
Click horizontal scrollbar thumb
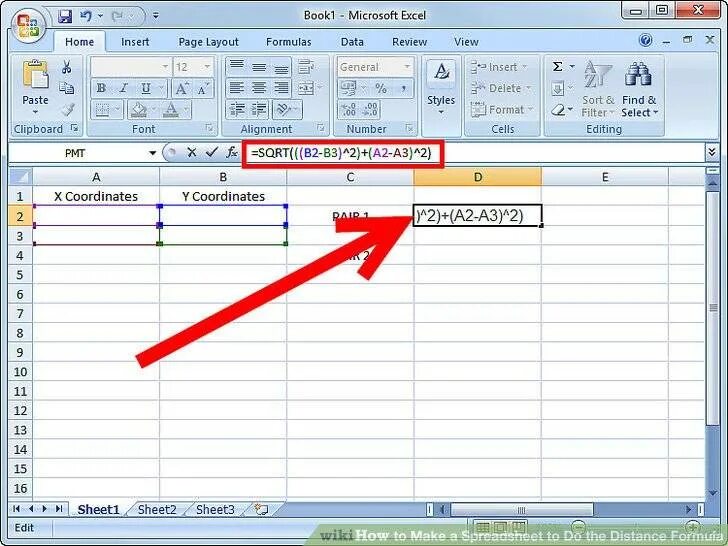pyautogui.click(x=521, y=509)
